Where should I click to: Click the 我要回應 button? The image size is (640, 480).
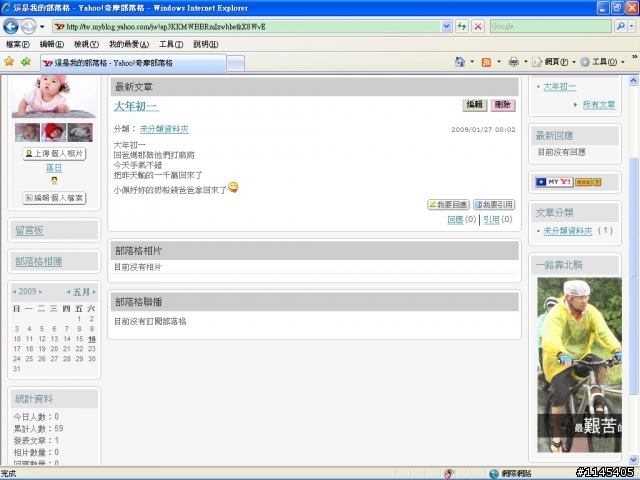[448, 205]
